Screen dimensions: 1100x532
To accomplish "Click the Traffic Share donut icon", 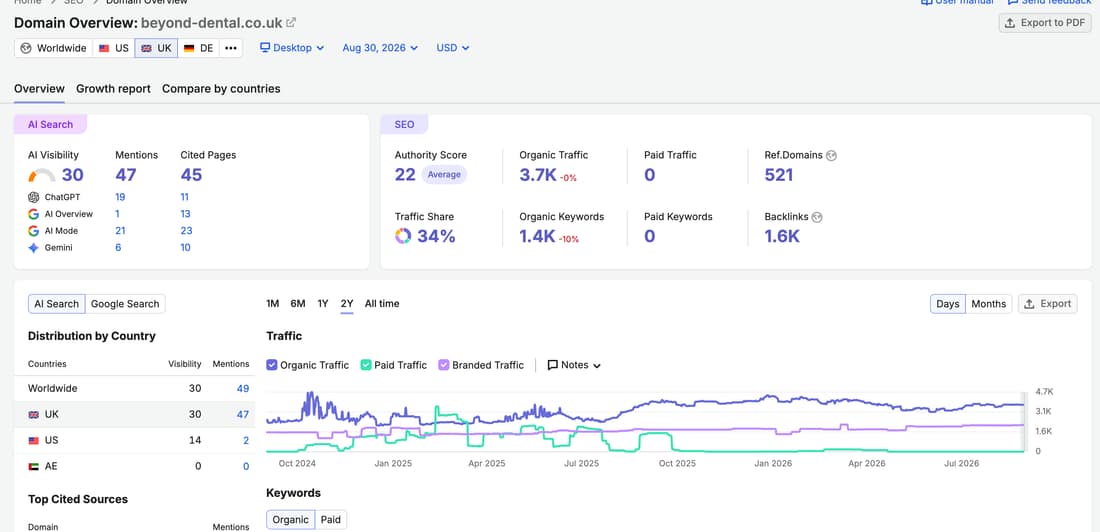I will click(403, 236).
